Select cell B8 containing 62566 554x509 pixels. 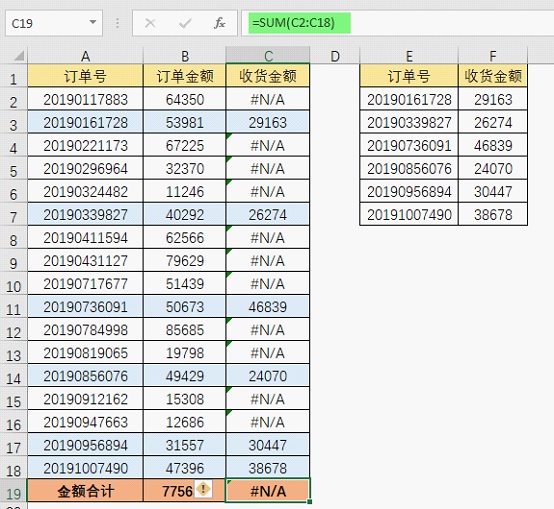pyautogui.click(x=184, y=237)
